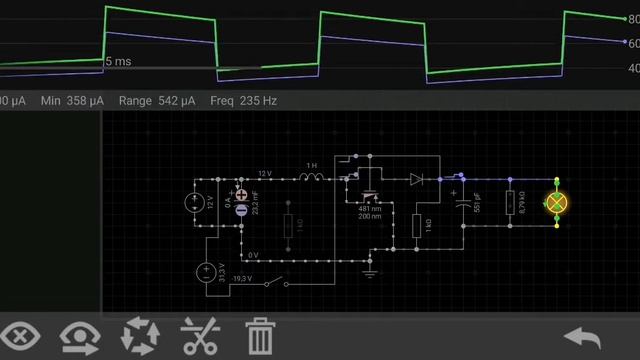Toggle the upper two-way switch above the MOSFET
The height and width of the screenshot is (360, 640).
pos(348,158)
